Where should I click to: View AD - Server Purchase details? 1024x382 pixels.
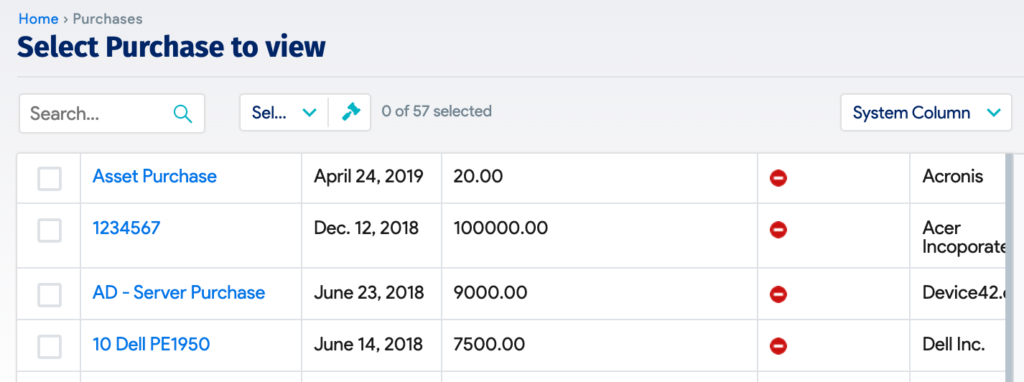178,293
